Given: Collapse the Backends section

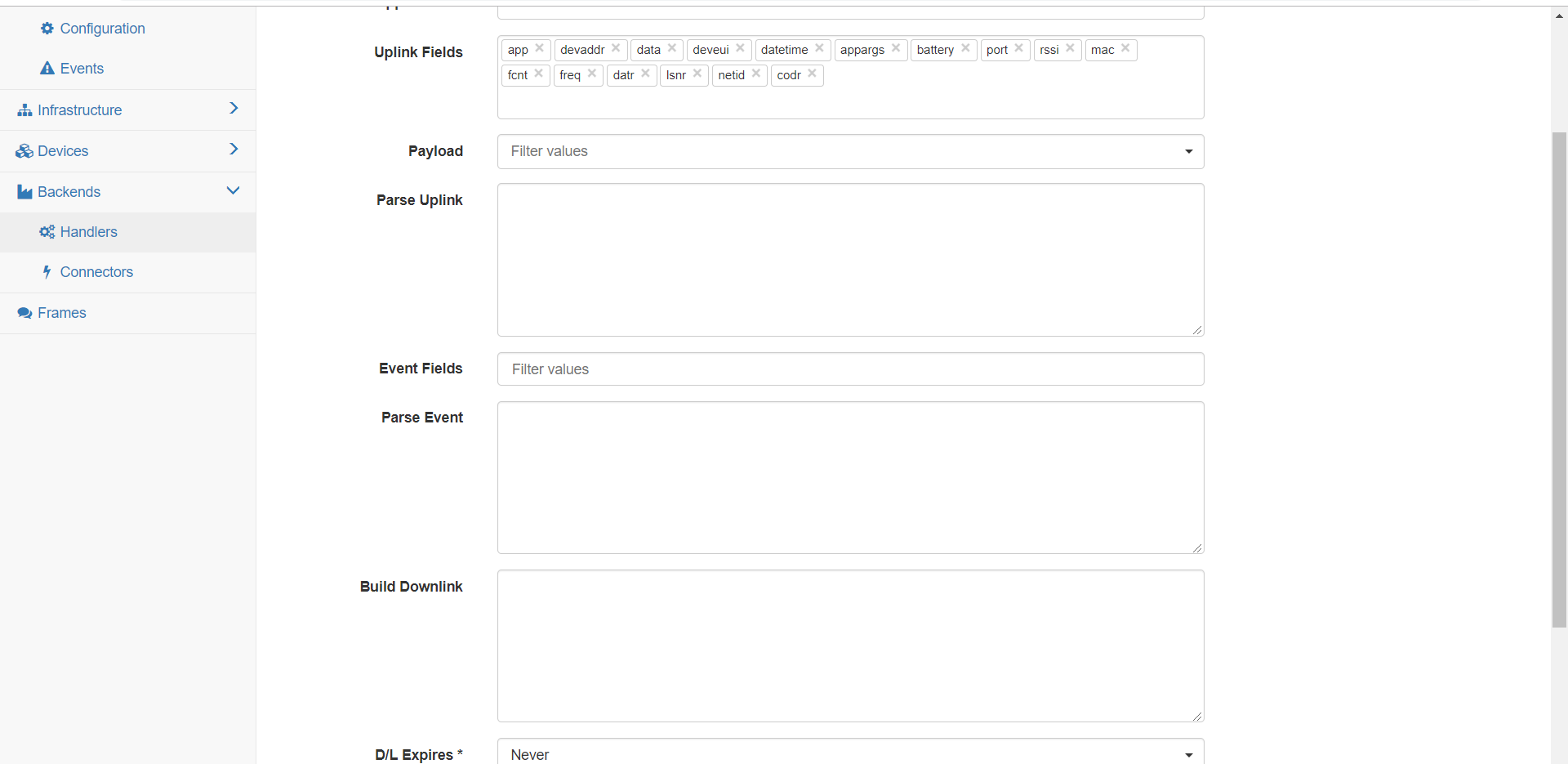Looking at the screenshot, I should pos(234,190).
